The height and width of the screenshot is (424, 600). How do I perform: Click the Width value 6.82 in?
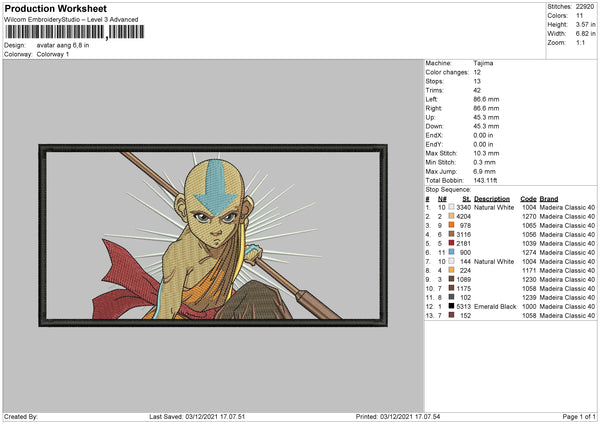point(585,34)
